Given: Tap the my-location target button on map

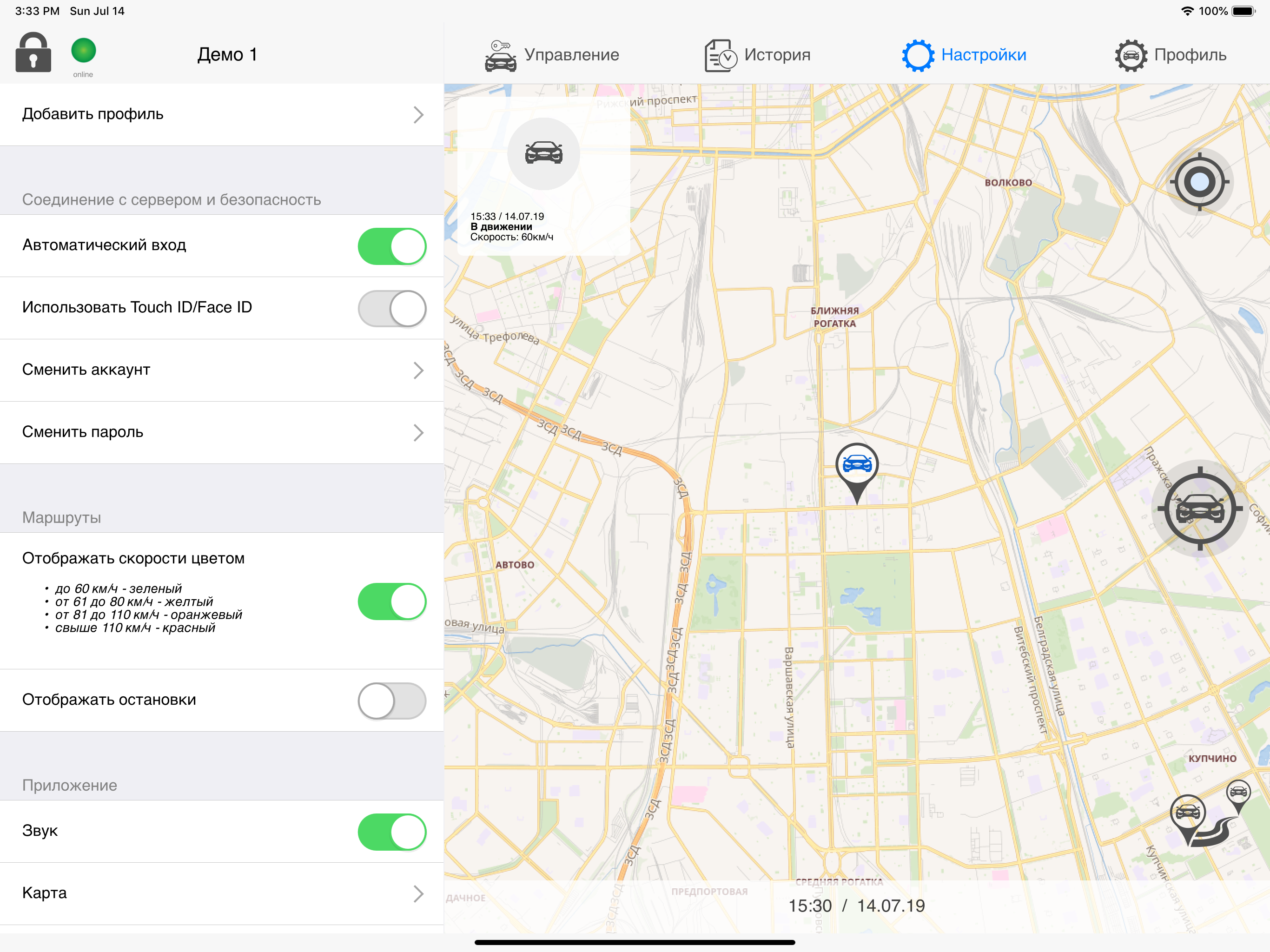Looking at the screenshot, I should point(1199,182).
